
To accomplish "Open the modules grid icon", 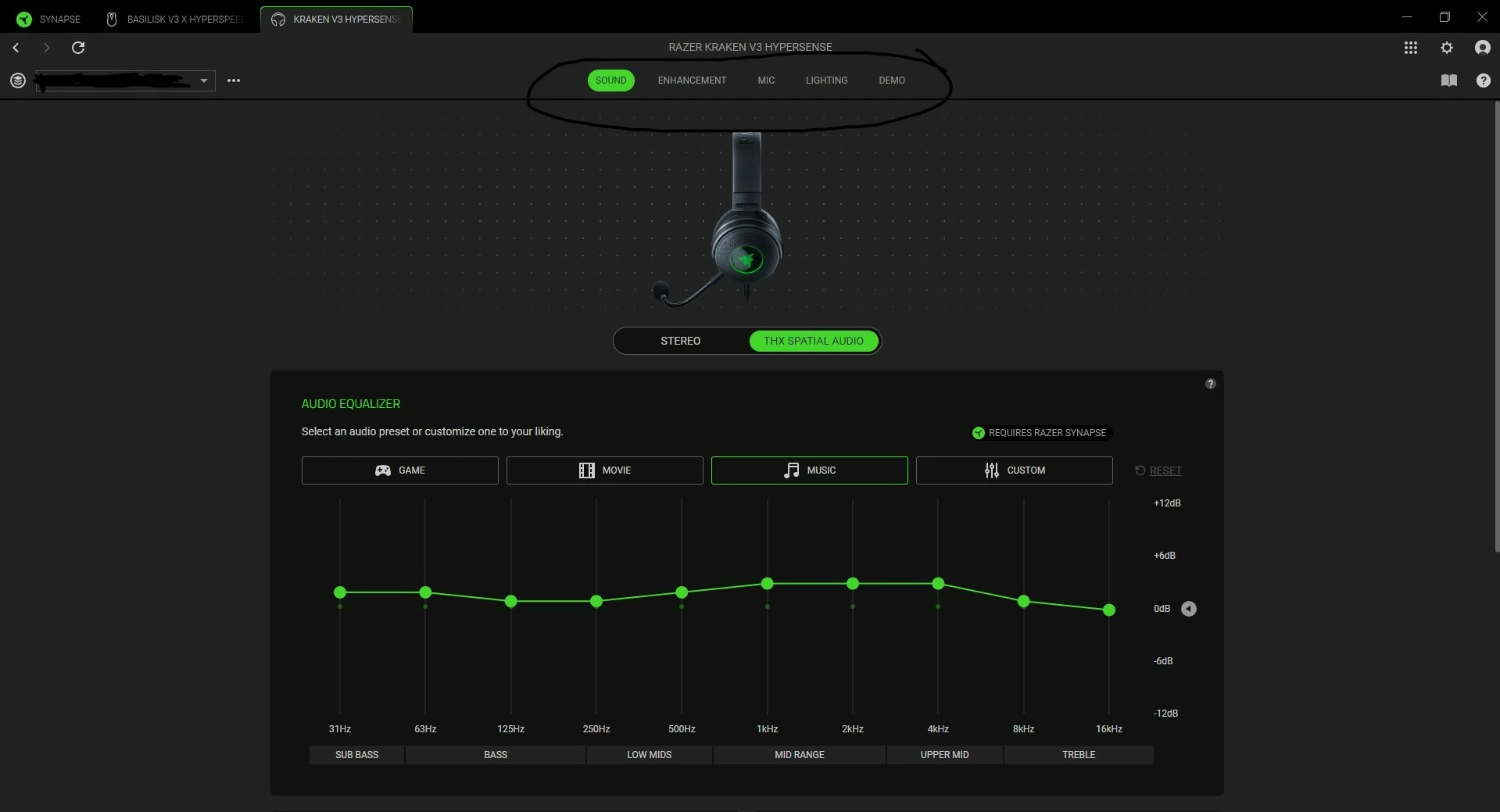I will (1411, 48).
